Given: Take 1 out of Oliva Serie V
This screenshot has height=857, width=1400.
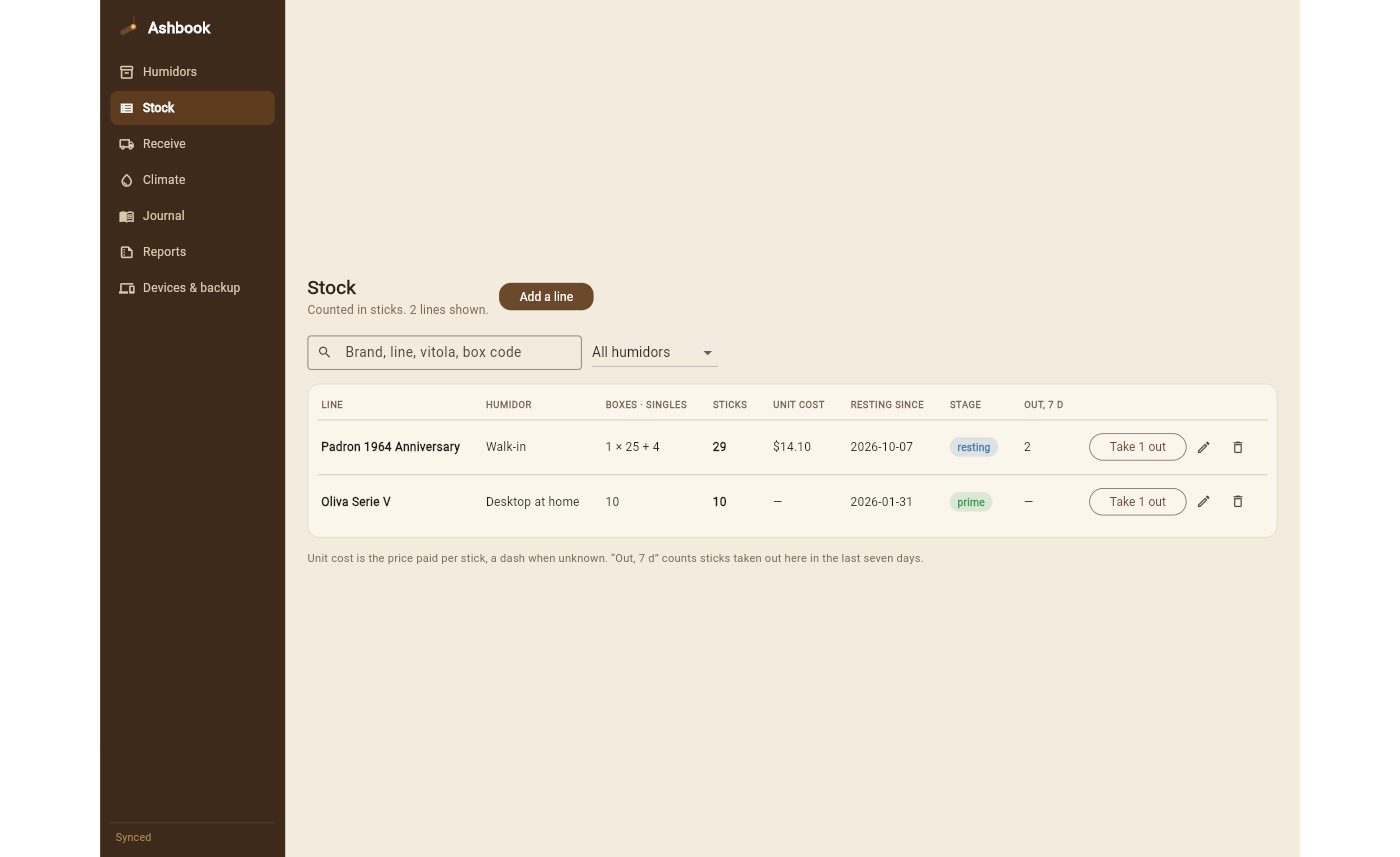Looking at the screenshot, I should click(x=1137, y=502).
